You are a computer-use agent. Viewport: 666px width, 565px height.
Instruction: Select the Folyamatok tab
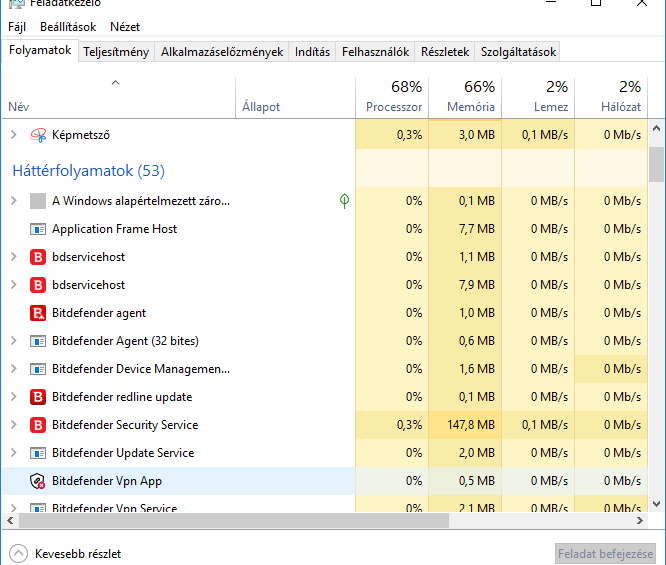[x=40, y=51]
